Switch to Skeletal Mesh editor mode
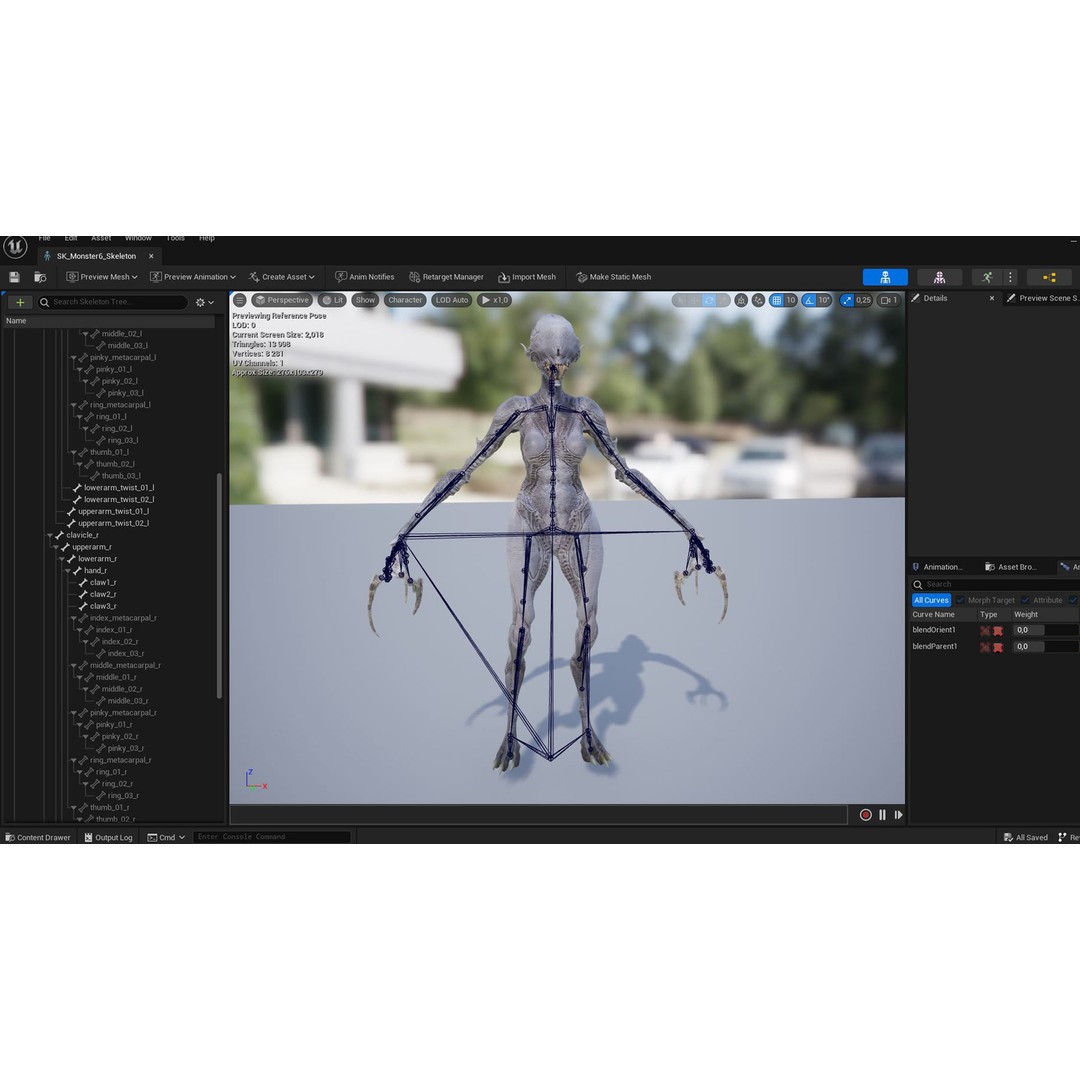 (x=939, y=277)
